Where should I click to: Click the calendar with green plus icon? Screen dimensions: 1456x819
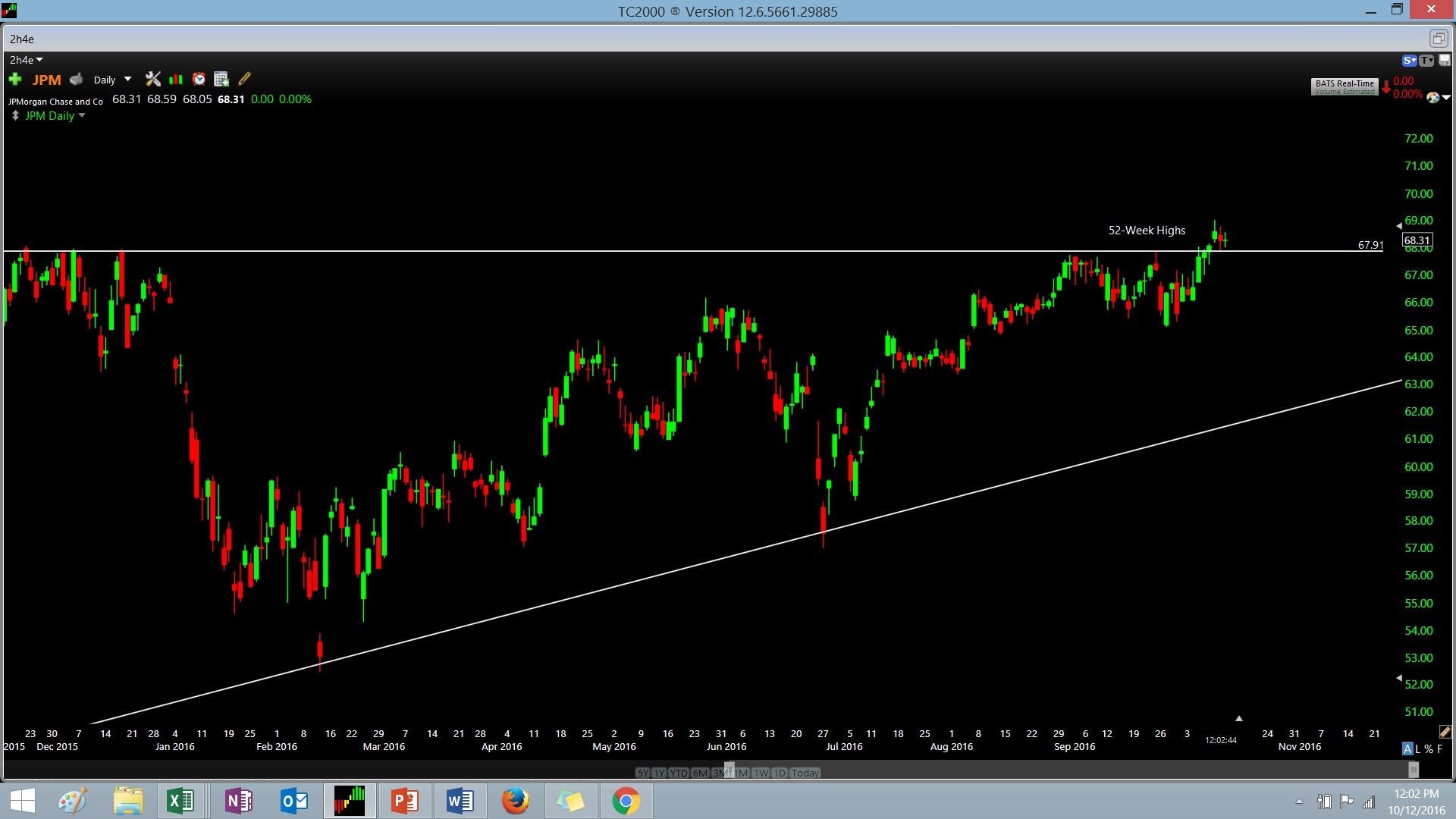click(x=221, y=79)
